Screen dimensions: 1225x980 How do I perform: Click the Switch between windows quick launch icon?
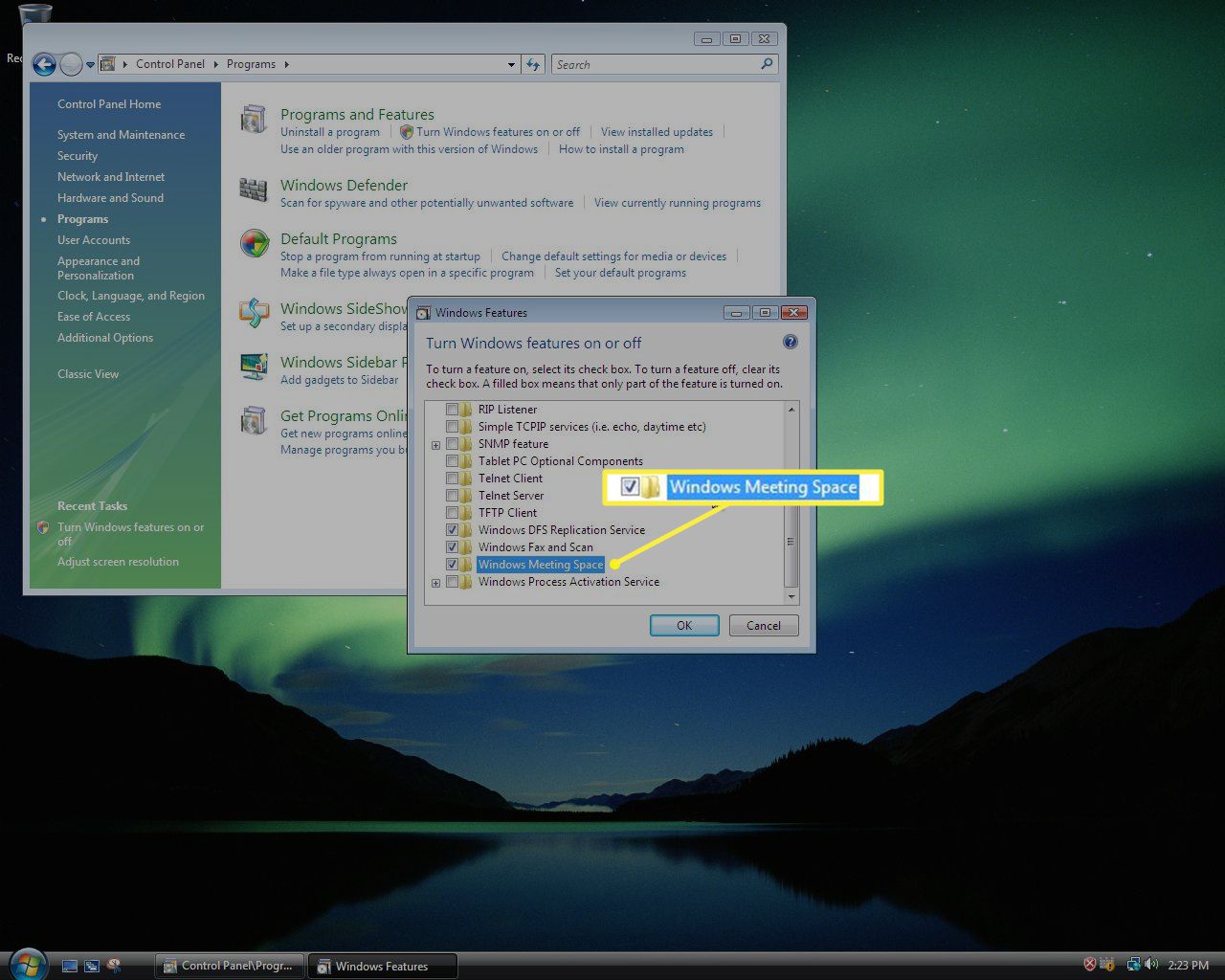pos(92,966)
